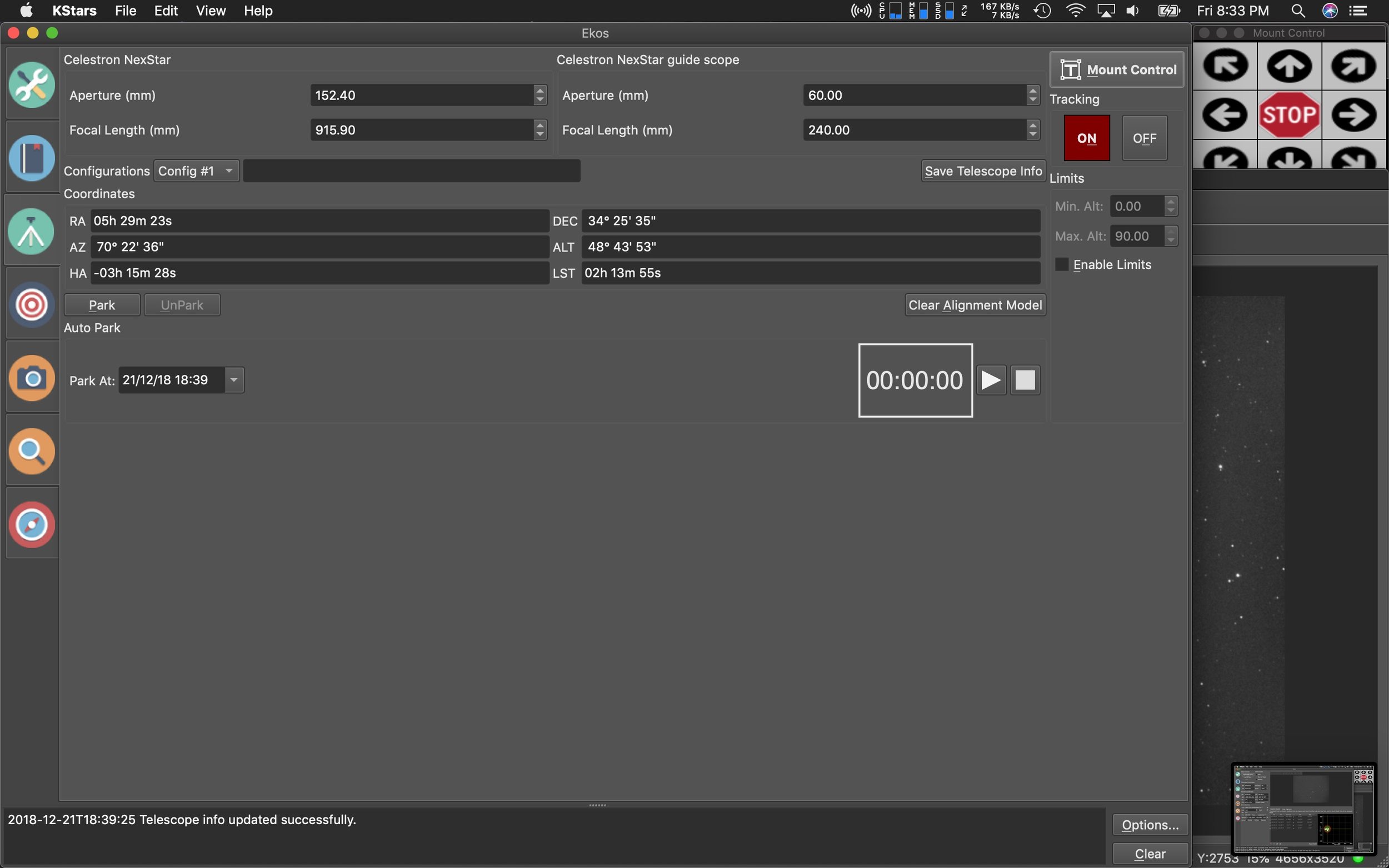
Task: Toggle tracking ON button
Action: tap(1087, 137)
